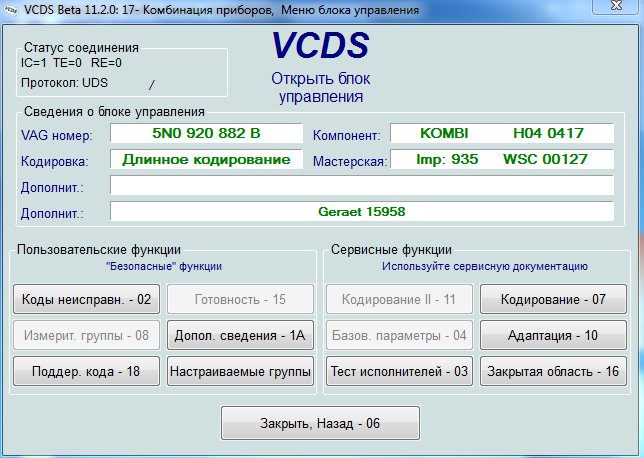Click 'Открыть блок управления' subtitle text

coord(320,87)
